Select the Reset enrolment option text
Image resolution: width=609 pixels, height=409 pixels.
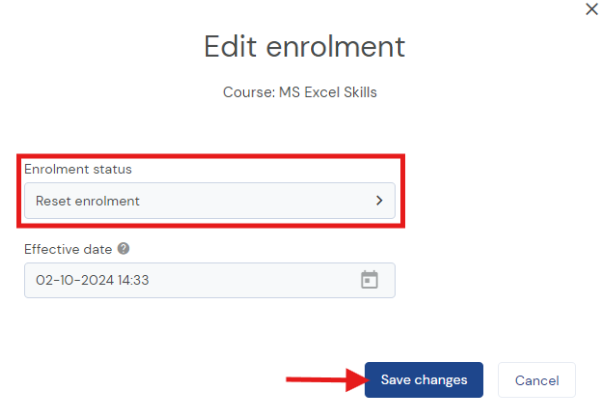click(87, 201)
